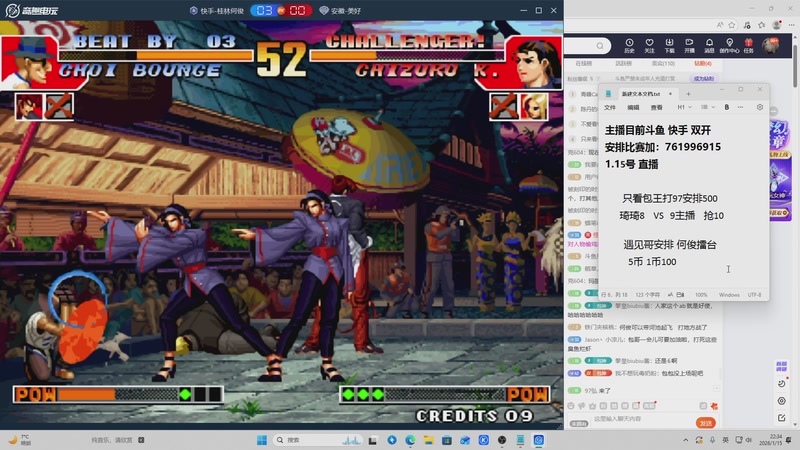800x450 pixels.
Task: Click the orange send button in chat
Action: click(x=706, y=423)
